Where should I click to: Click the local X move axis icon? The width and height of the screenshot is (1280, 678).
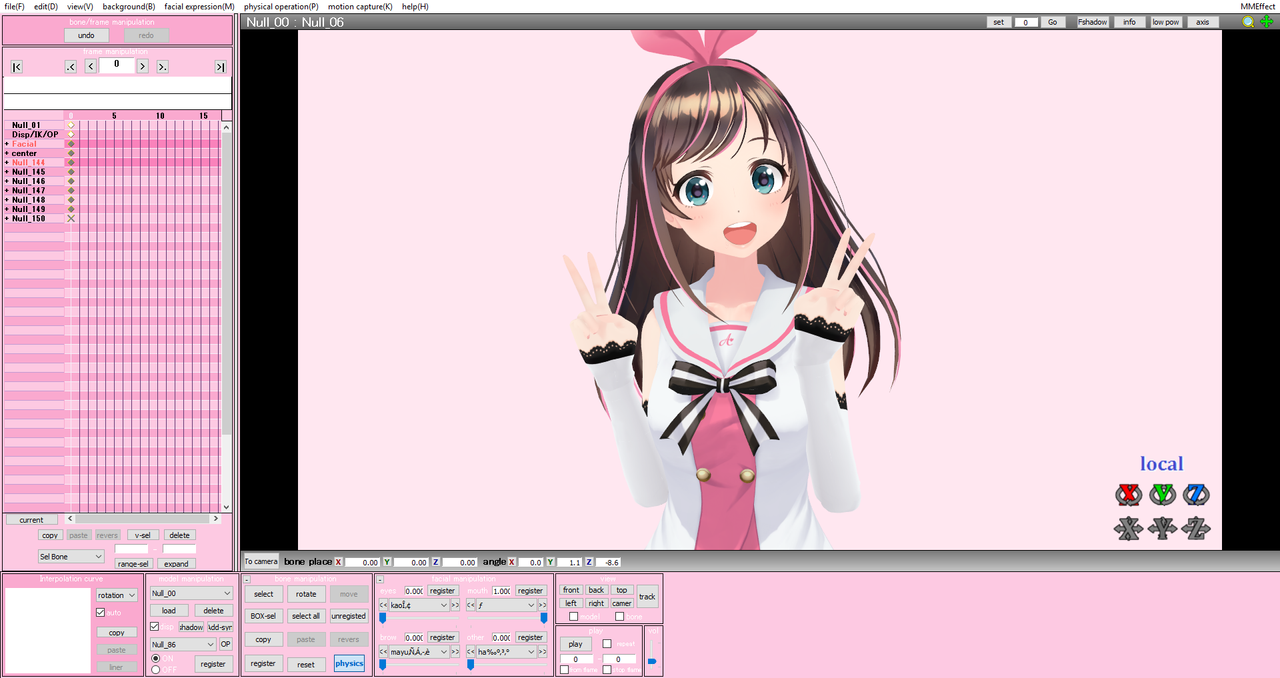1128,529
